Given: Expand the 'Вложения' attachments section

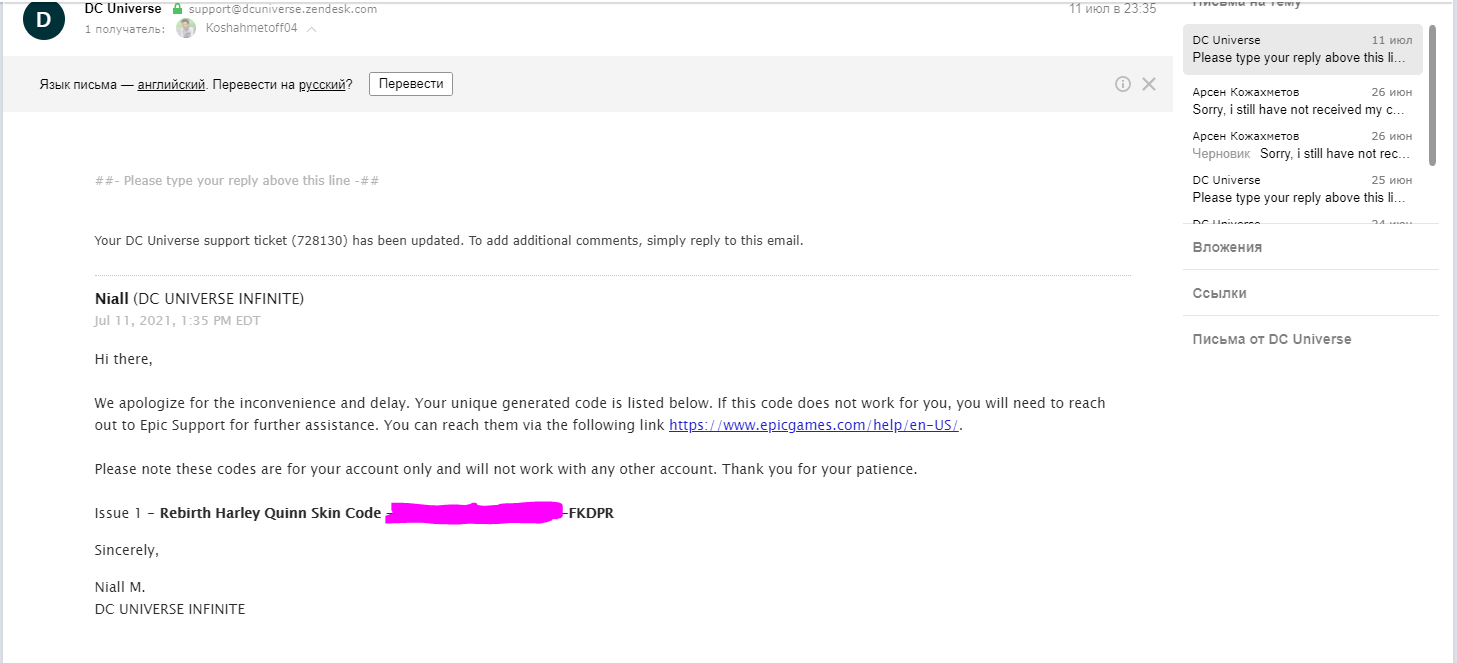Looking at the screenshot, I should [x=1227, y=247].
